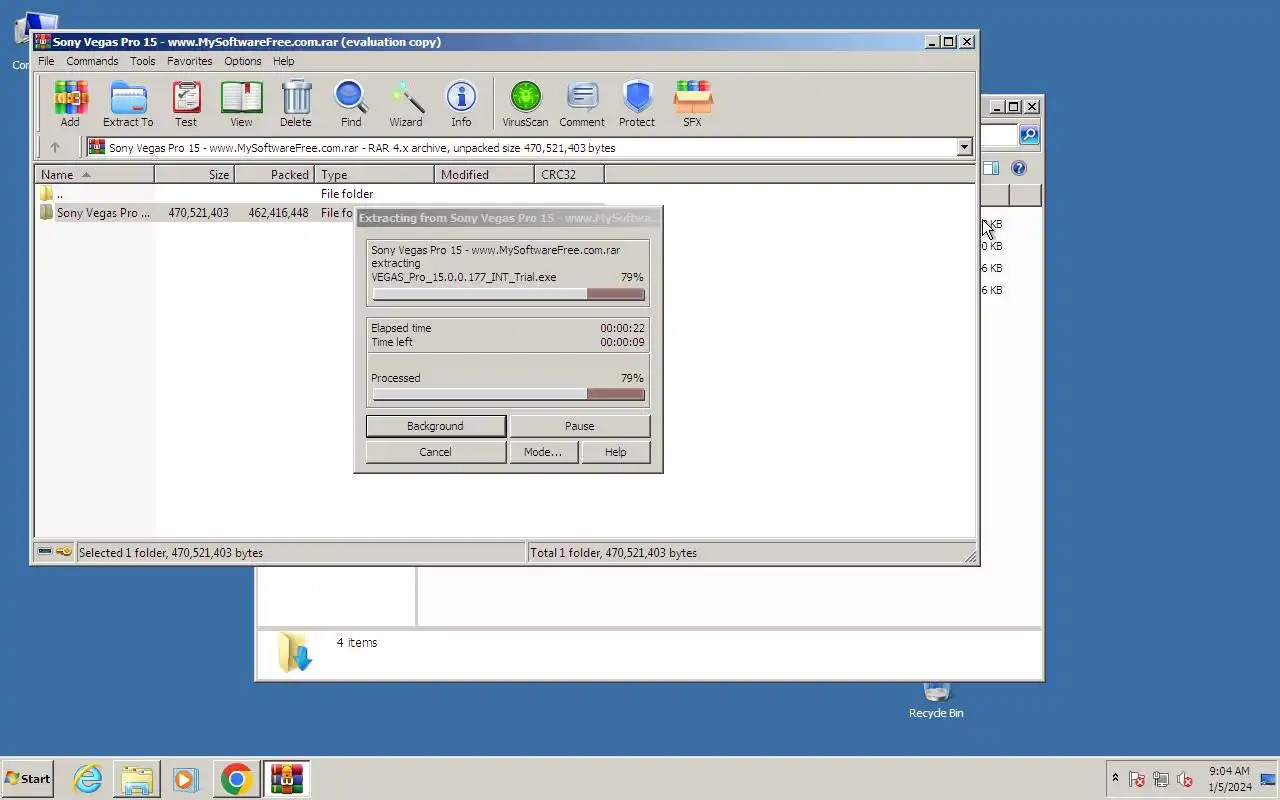
Task: Open Google Chrome from taskbar
Action: (x=236, y=779)
